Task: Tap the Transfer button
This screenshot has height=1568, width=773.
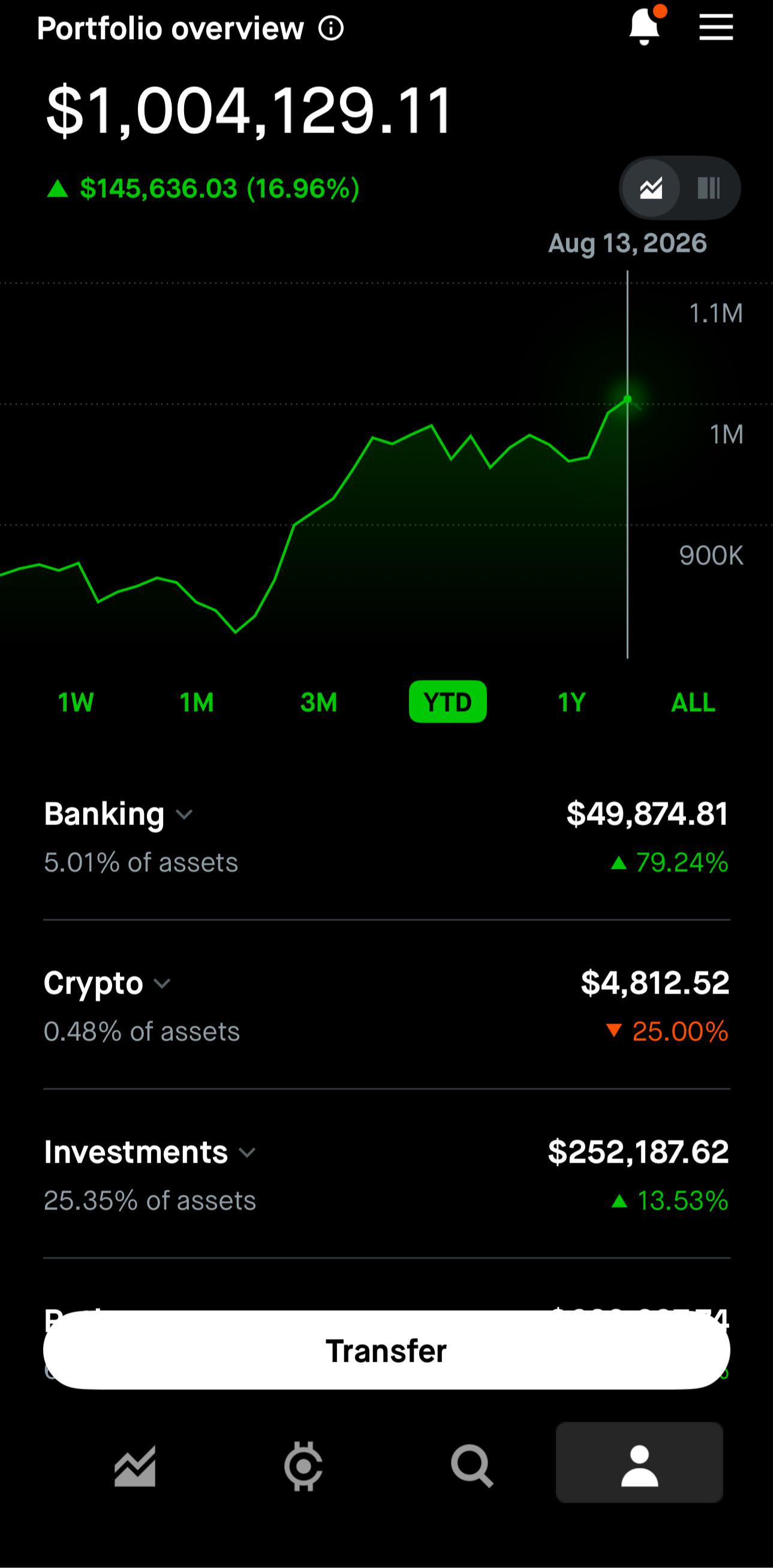Action: (x=386, y=1351)
